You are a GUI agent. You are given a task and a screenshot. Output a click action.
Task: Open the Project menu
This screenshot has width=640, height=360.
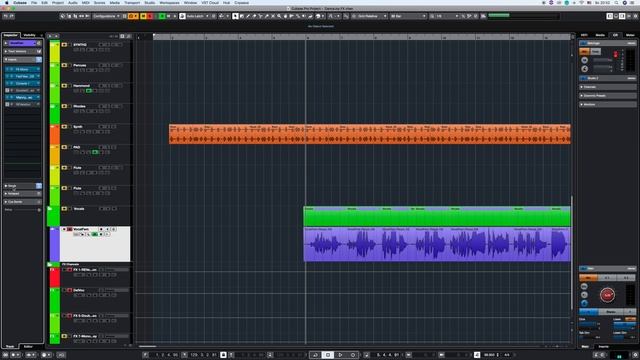click(58, 2)
